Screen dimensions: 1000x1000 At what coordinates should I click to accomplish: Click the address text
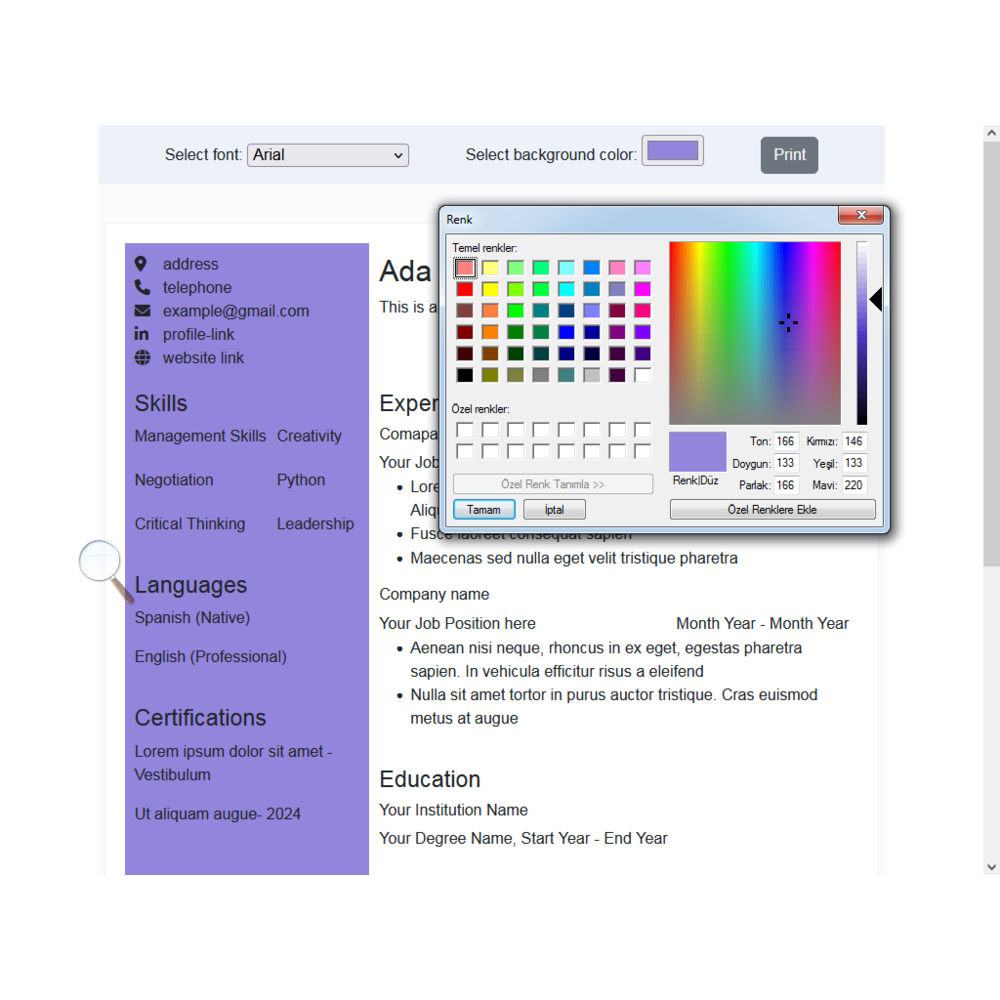(x=191, y=264)
